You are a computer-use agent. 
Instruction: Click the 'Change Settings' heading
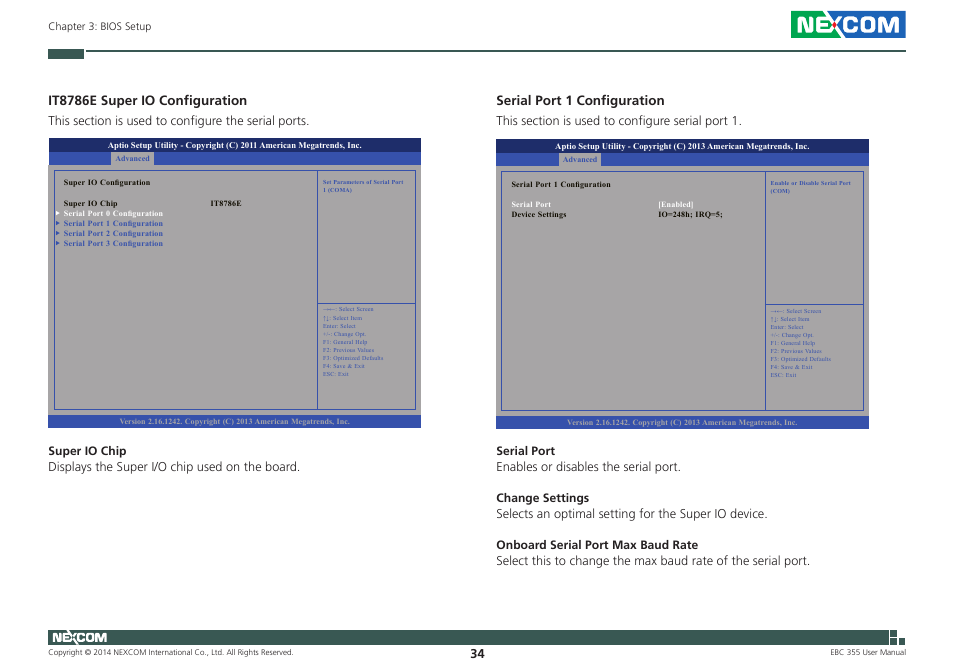pos(543,497)
